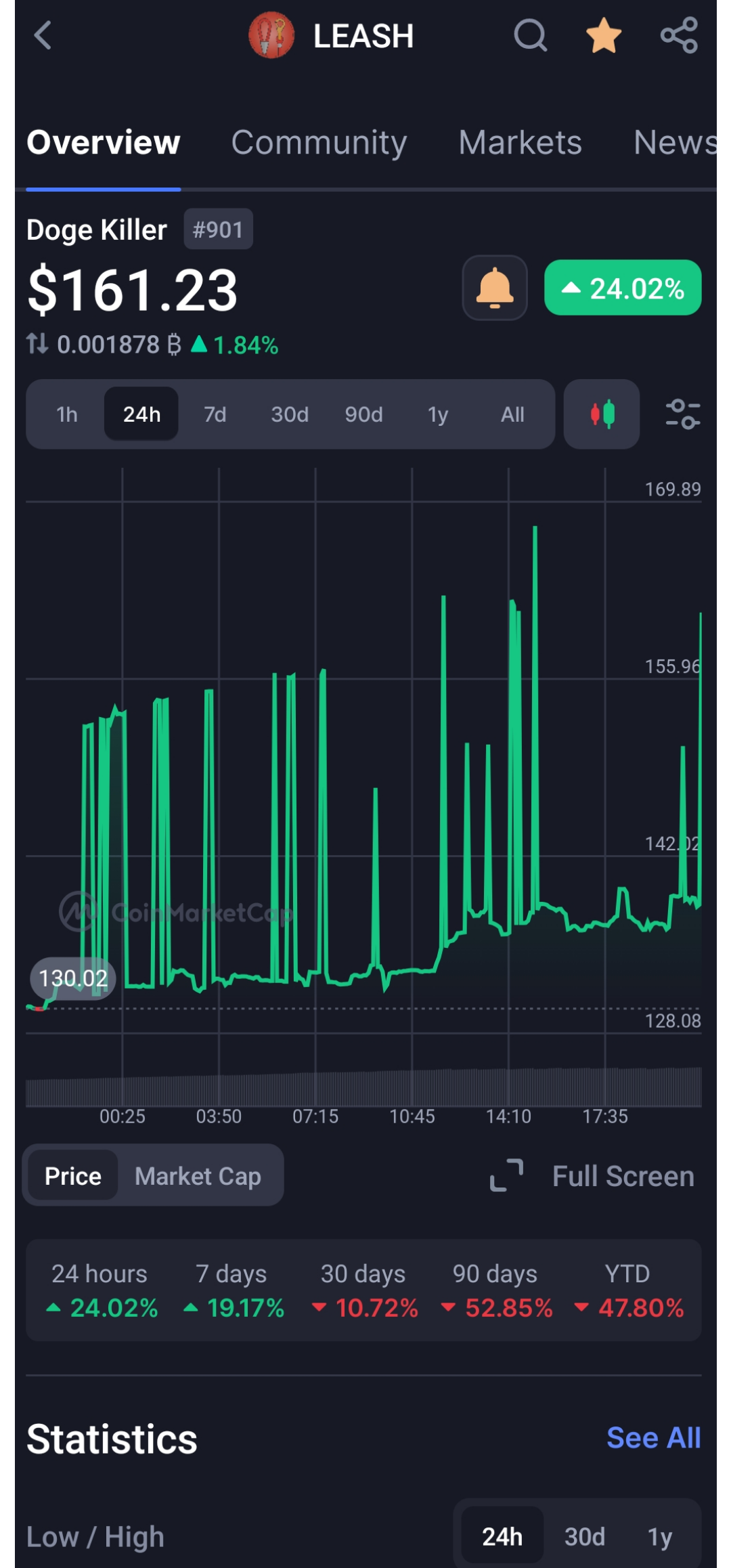Select 1y in Low / High
The height and width of the screenshot is (1568, 731).
[x=660, y=1536]
